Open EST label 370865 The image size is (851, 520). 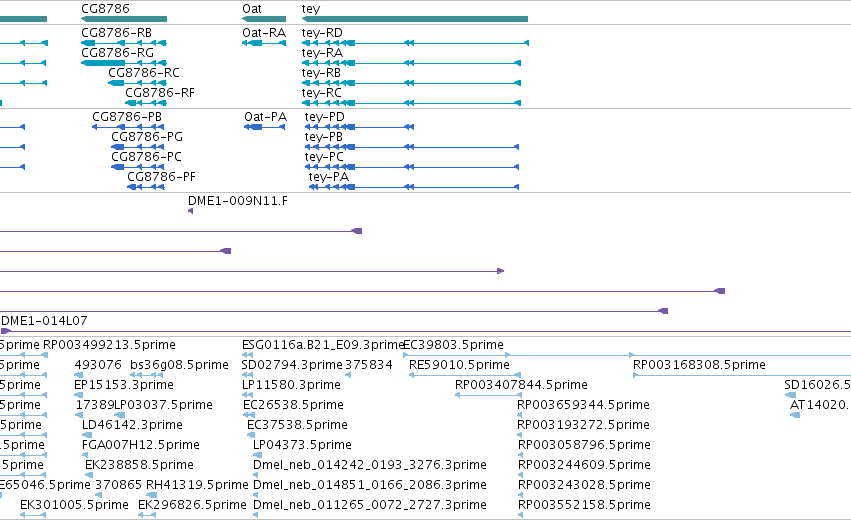point(118,485)
